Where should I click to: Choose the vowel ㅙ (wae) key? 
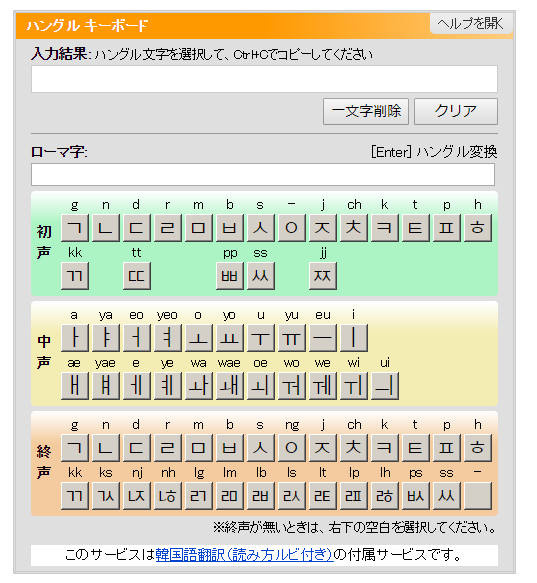point(230,386)
